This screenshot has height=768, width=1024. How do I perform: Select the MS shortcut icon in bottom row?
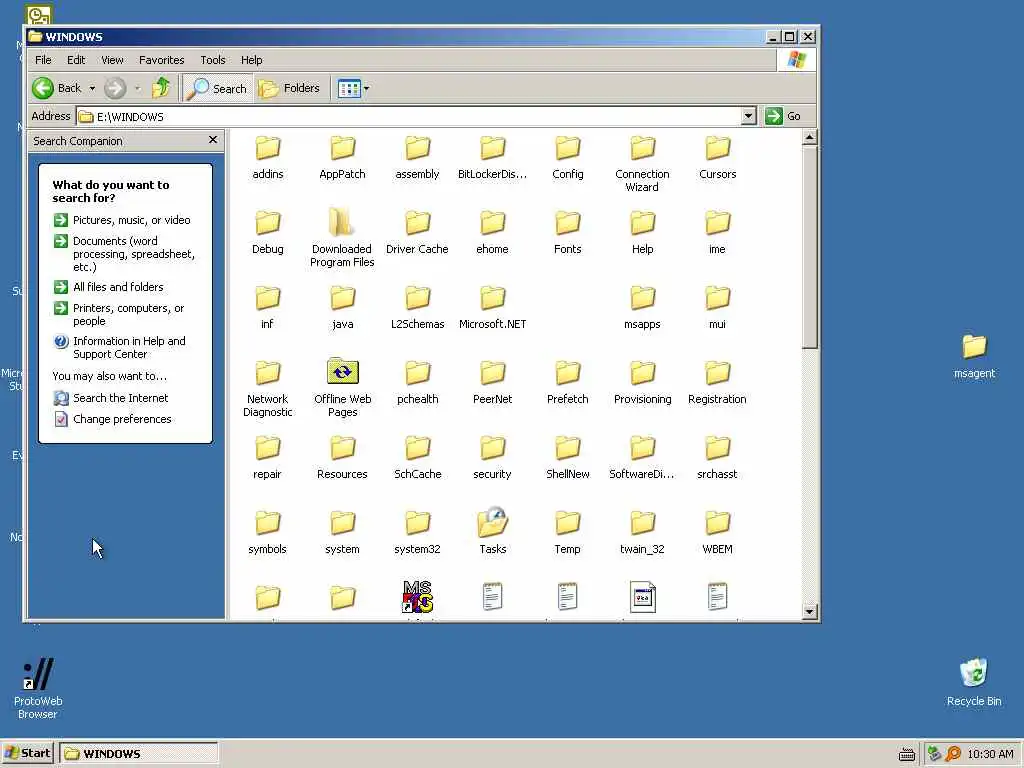pyautogui.click(x=418, y=597)
